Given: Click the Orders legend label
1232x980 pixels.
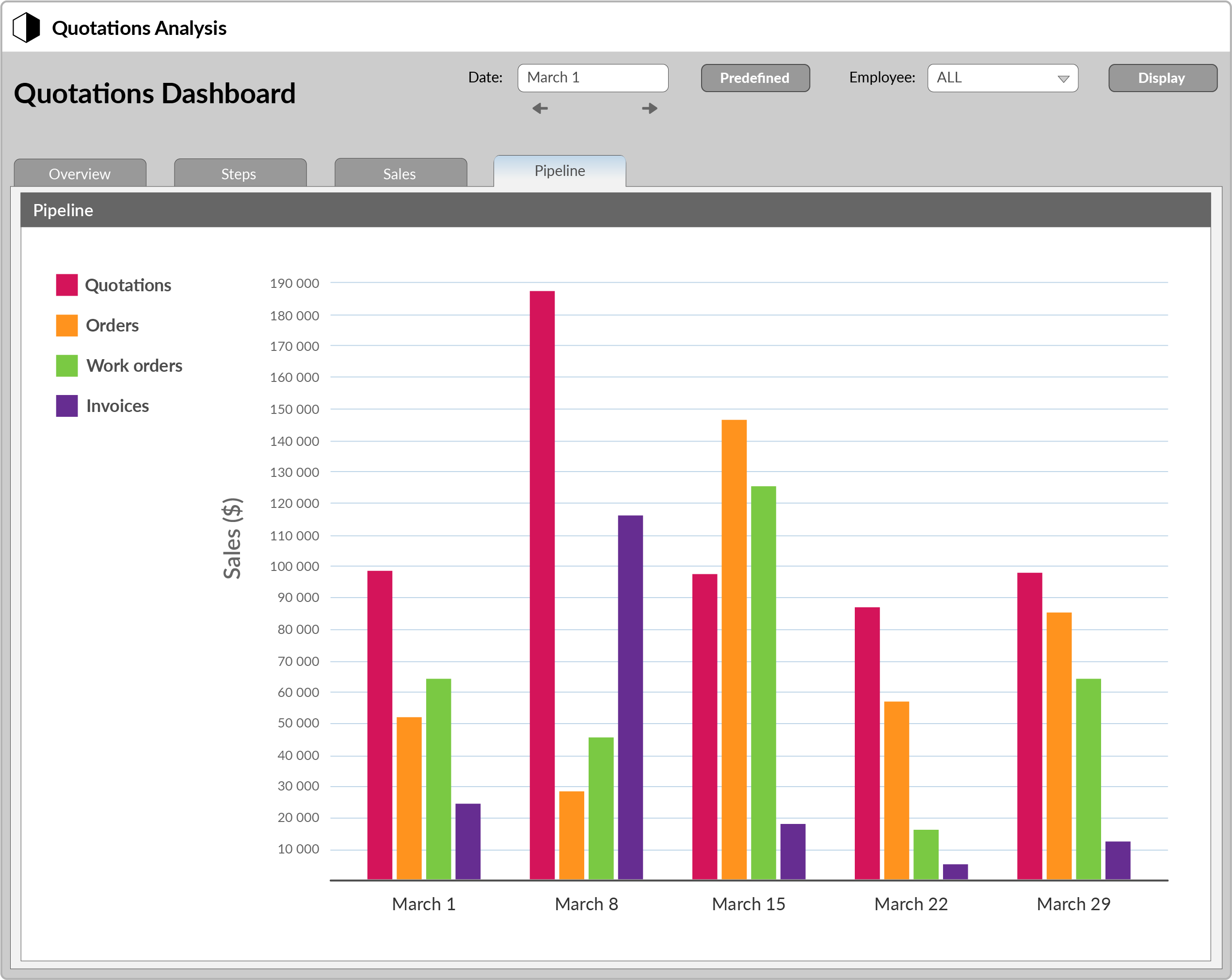Looking at the screenshot, I should coord(112,326).
